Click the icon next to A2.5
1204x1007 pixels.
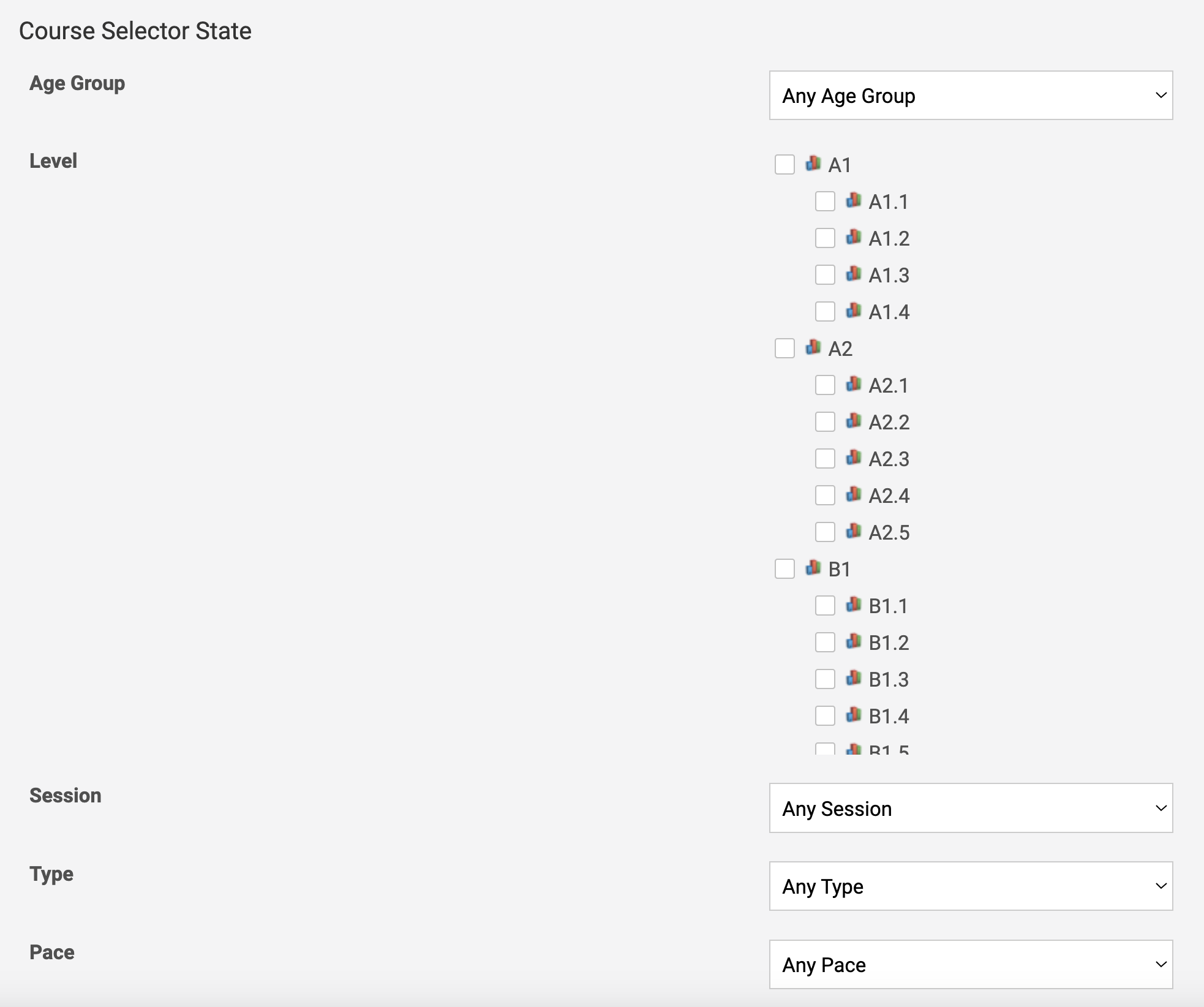[x=854, y=531]
